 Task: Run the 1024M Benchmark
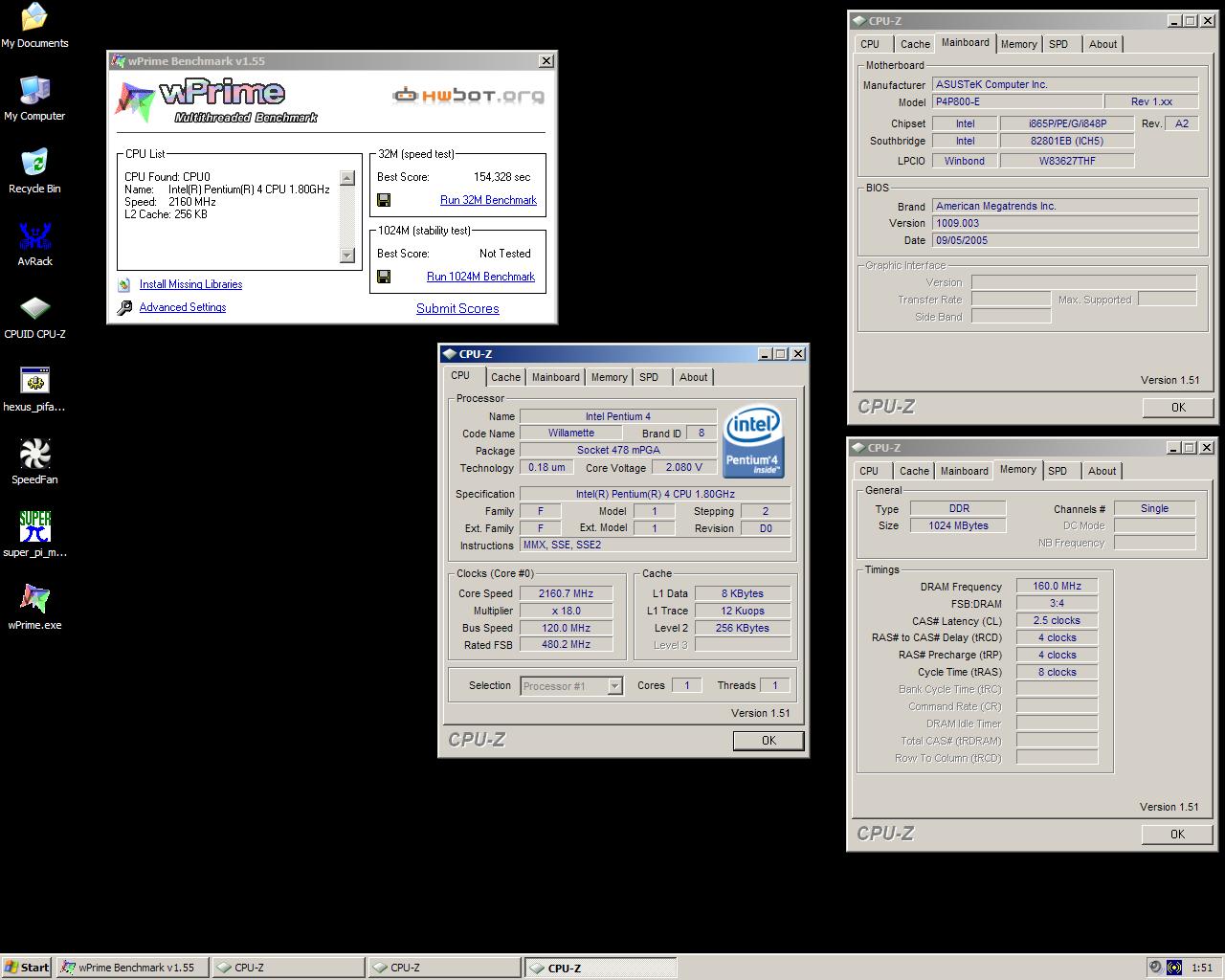pos(480,277)
